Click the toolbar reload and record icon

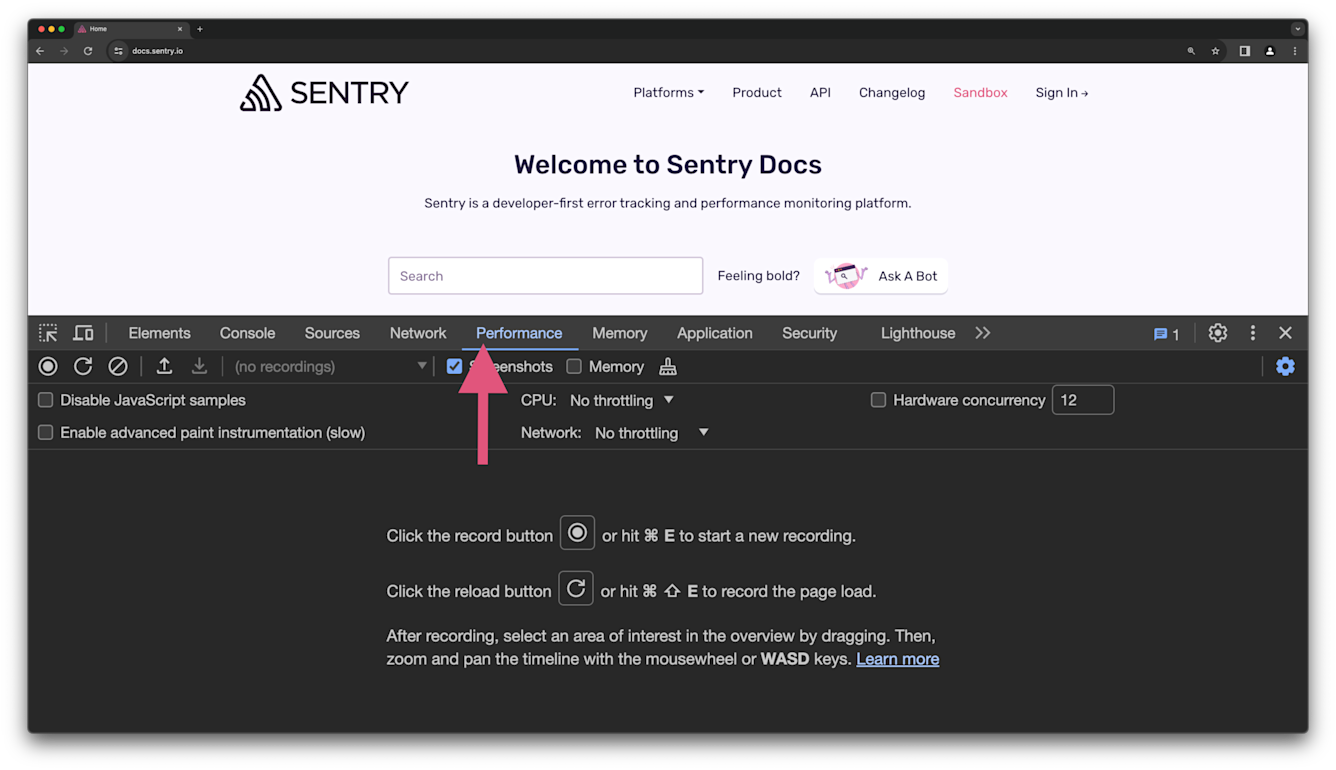click(x=83, y=366)
